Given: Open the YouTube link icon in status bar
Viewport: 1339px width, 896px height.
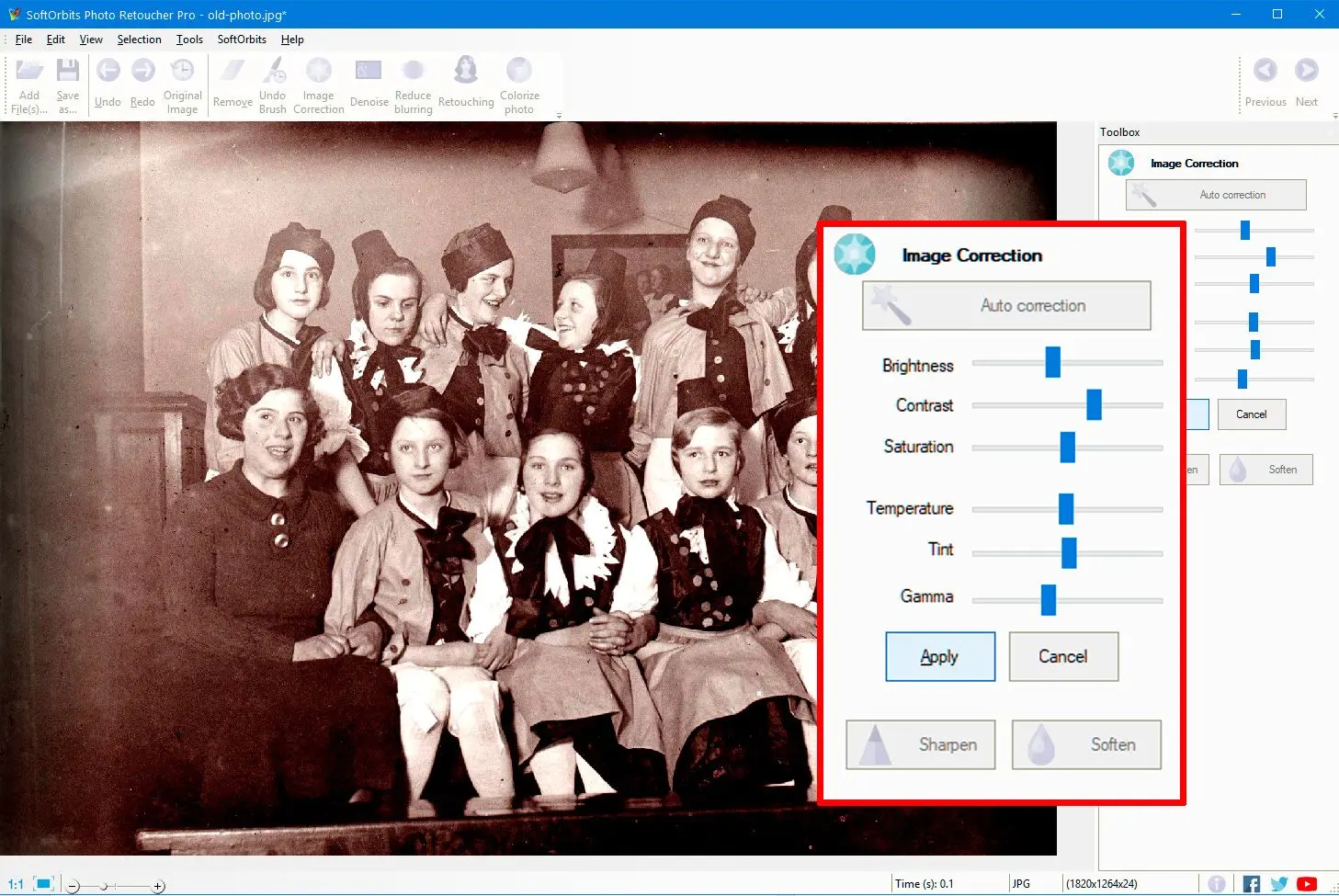Looking at the screenshot, I should click(1306, 884).
